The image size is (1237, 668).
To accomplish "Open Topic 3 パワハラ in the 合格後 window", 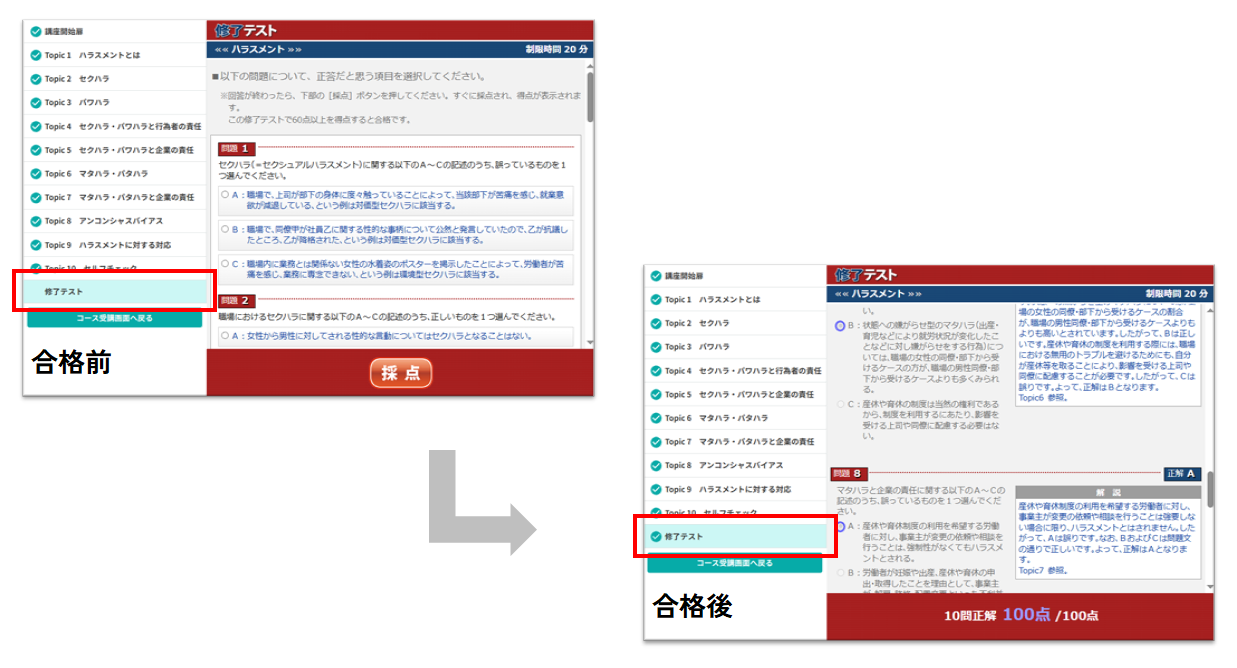I will click(x=736, y=347).
